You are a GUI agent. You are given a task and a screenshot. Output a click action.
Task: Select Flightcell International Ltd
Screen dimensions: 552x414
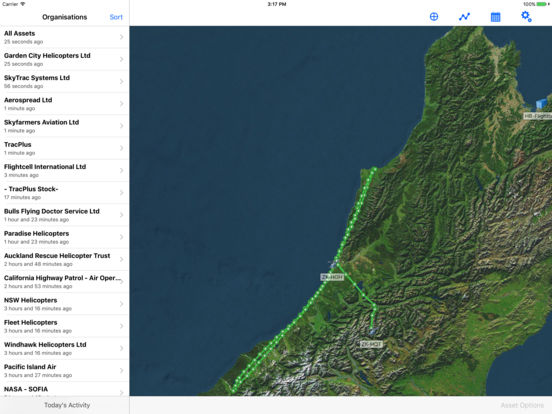[x=64, y=170]
